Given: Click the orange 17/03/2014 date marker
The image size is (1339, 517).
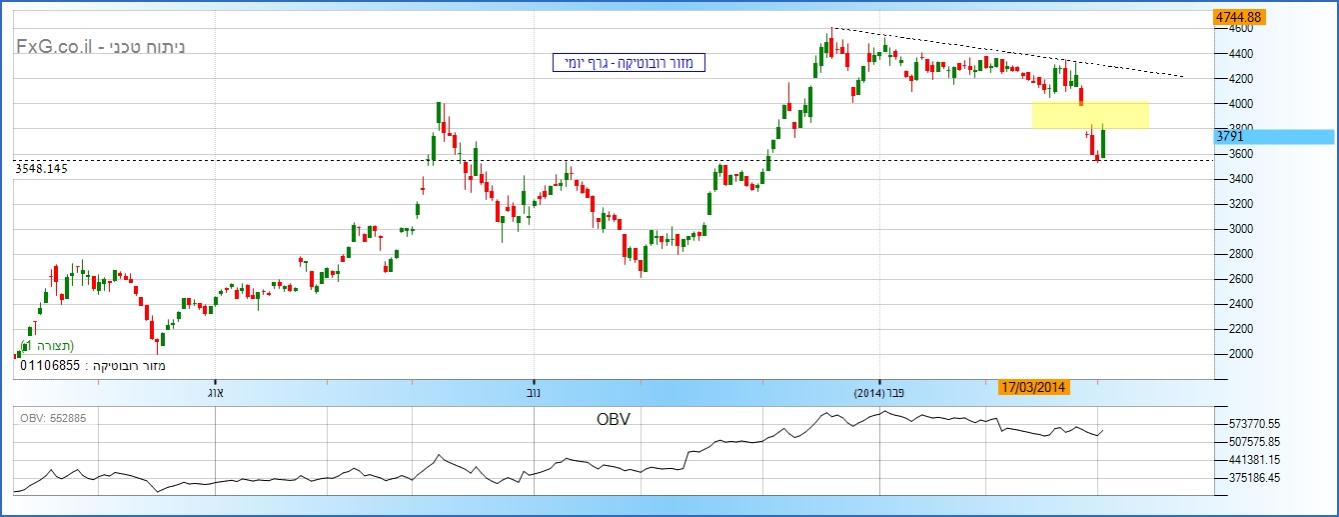Looking at the screenshot, I should [1034, 388].
